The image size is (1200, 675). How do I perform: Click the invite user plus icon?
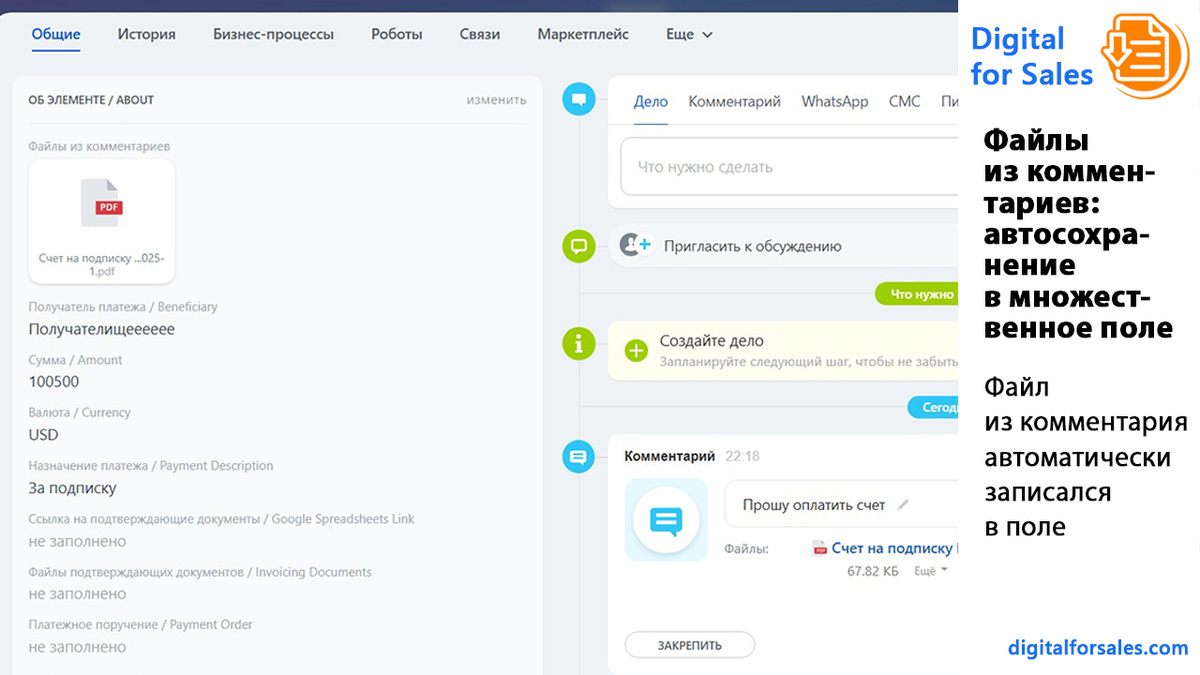tap(635, 245)
